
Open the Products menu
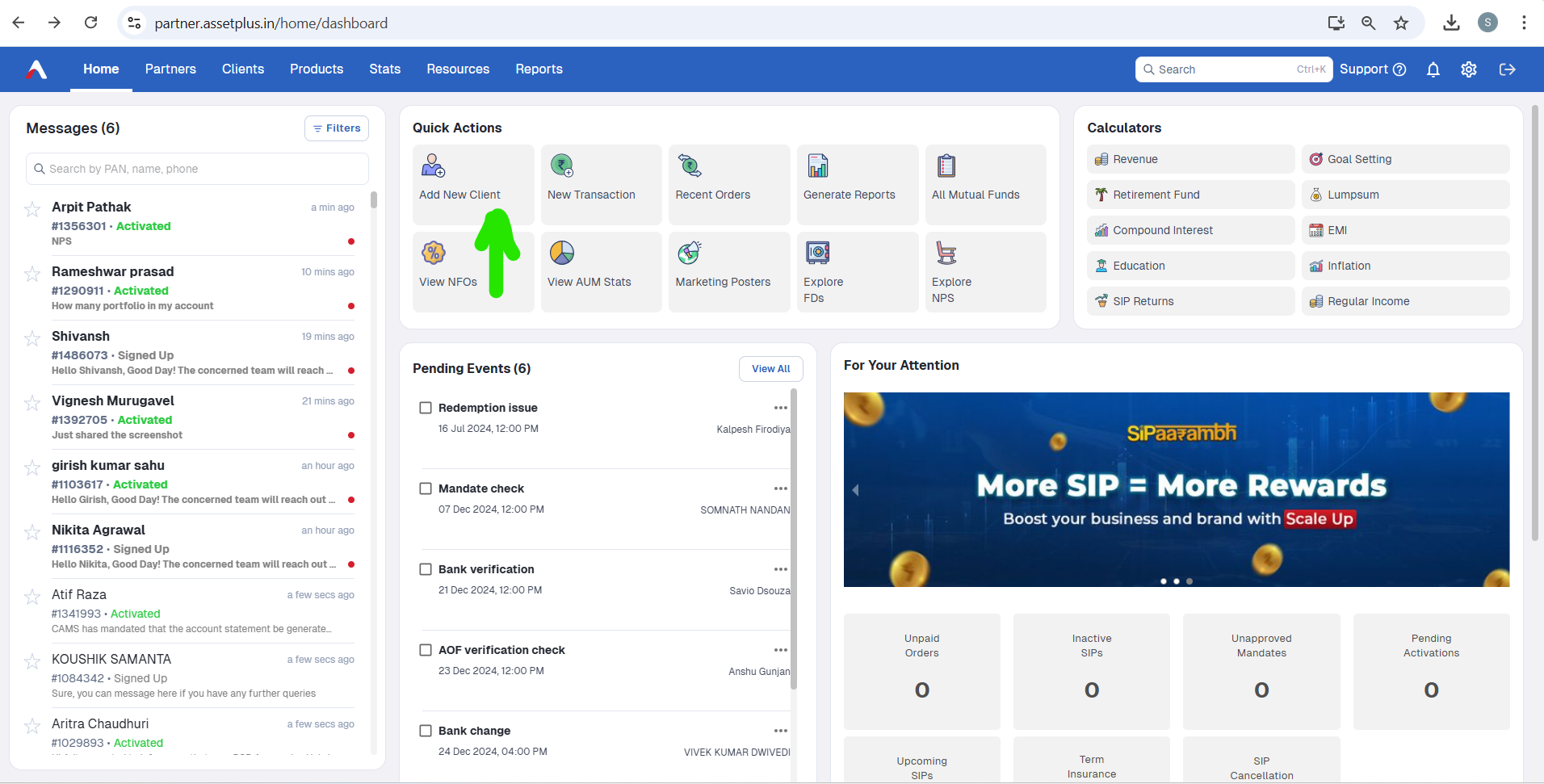[x=317, y=69]
